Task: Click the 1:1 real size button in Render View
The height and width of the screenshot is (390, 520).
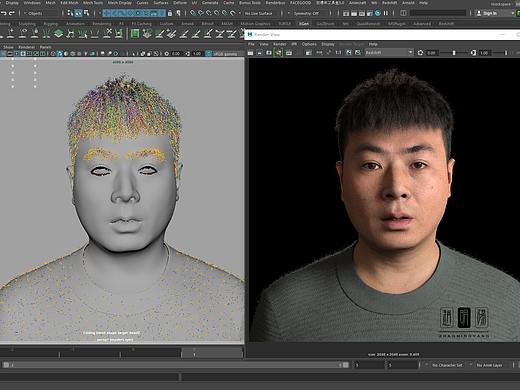Action: click(x=338, y=53)
